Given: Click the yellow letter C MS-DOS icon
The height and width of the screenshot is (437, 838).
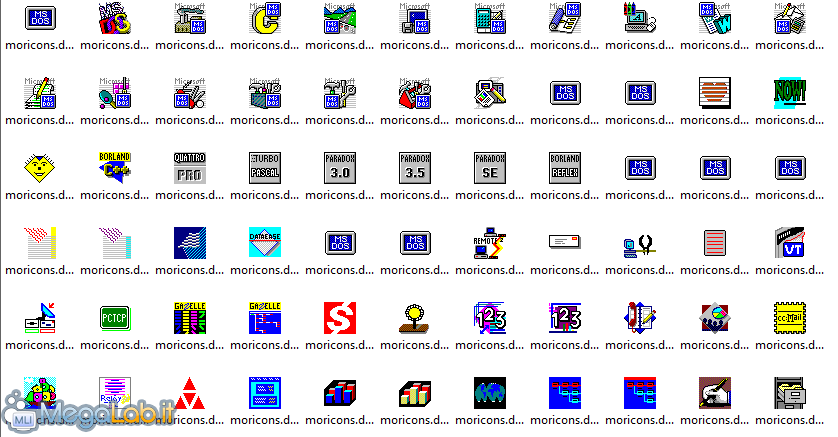Looking at the screenshot, I should (x=265, y=18).
